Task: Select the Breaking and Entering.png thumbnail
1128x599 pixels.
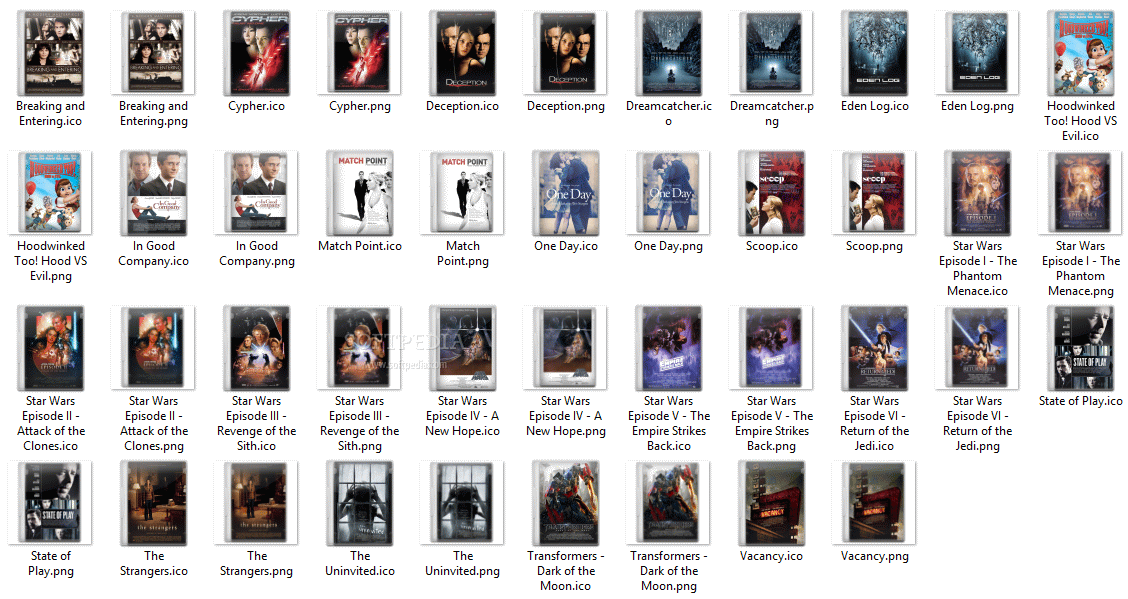Action: [x=153, y=52]
